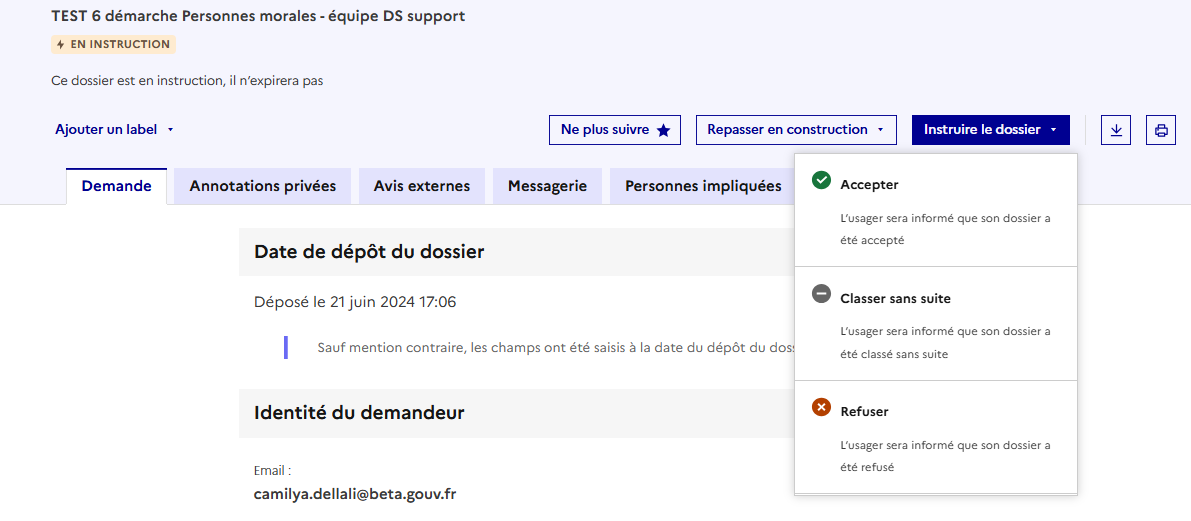Collapse the Instruire le dossier menu
The width and height of the screenshot is (1191, 521).
tap(990, 130)
